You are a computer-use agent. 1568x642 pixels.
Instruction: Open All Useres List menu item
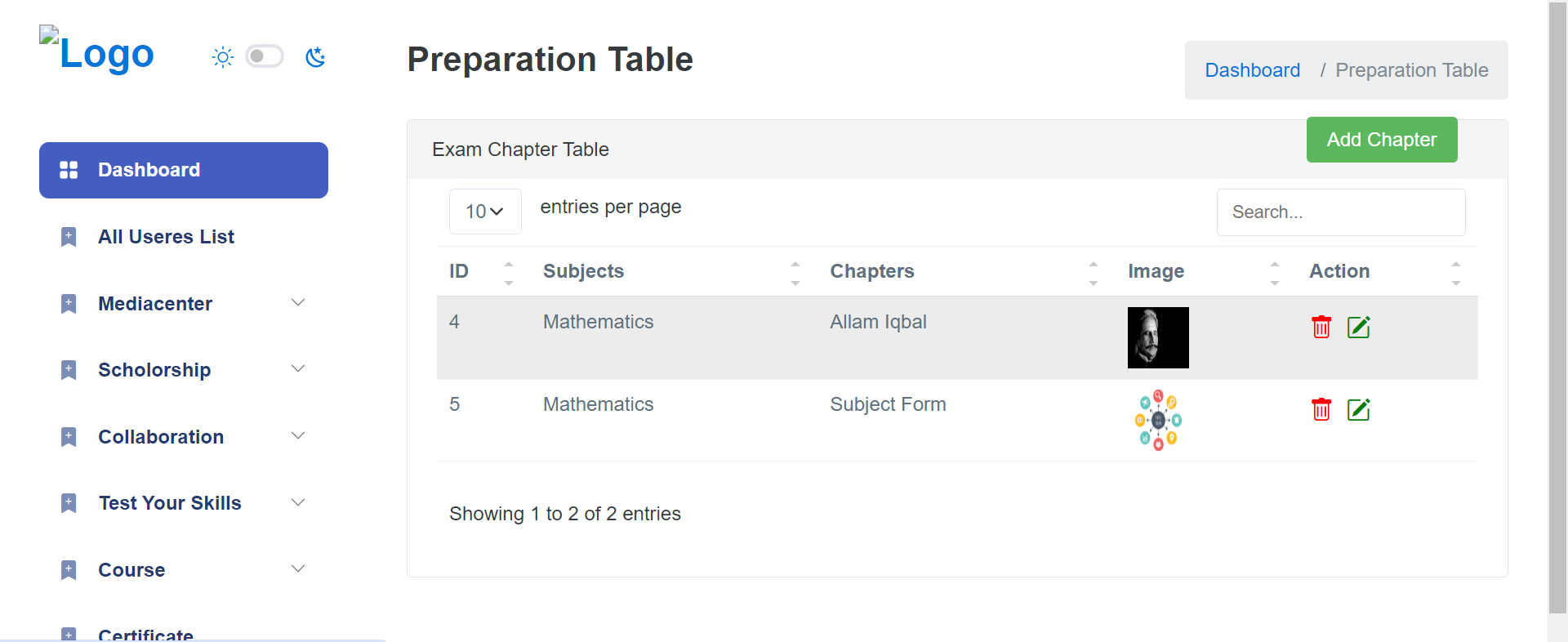[166, 237]
